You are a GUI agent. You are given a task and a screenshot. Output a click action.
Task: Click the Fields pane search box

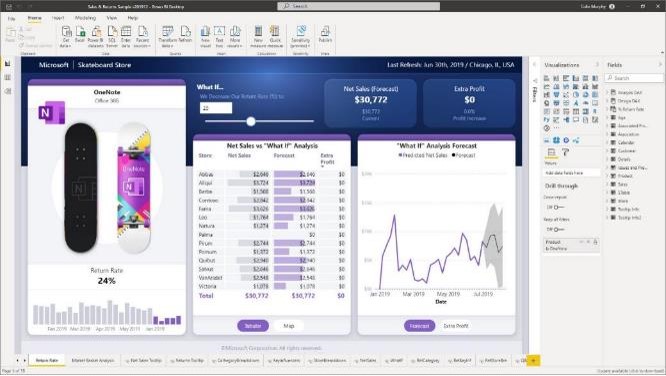click(x=634, y=78)
